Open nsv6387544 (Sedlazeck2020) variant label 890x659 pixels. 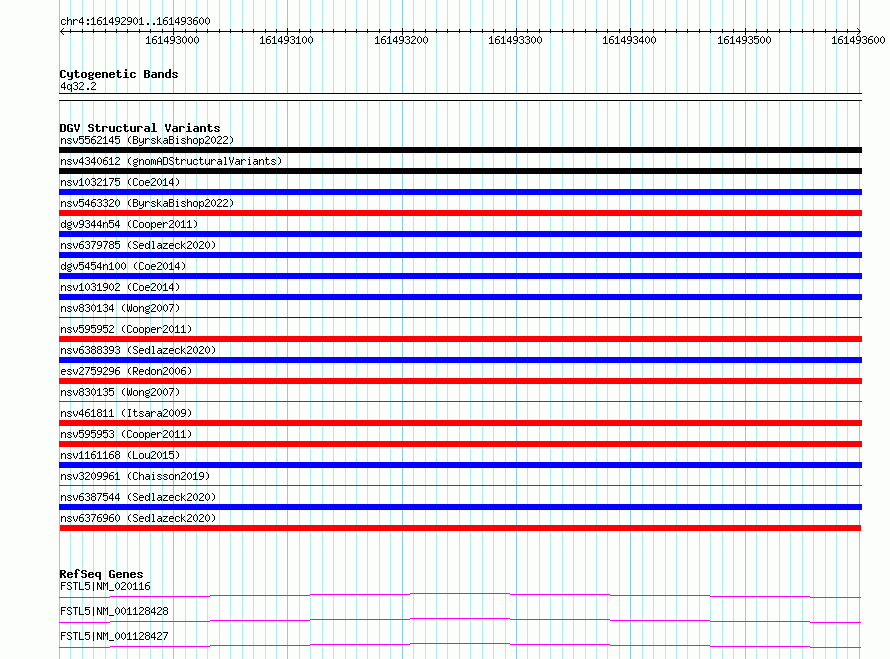[138, 497]
